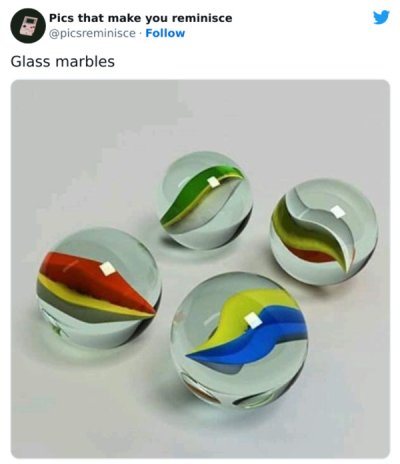Click the olive and red swirl marble
This screenshot has width=400, height=464.
click(324, 232)
